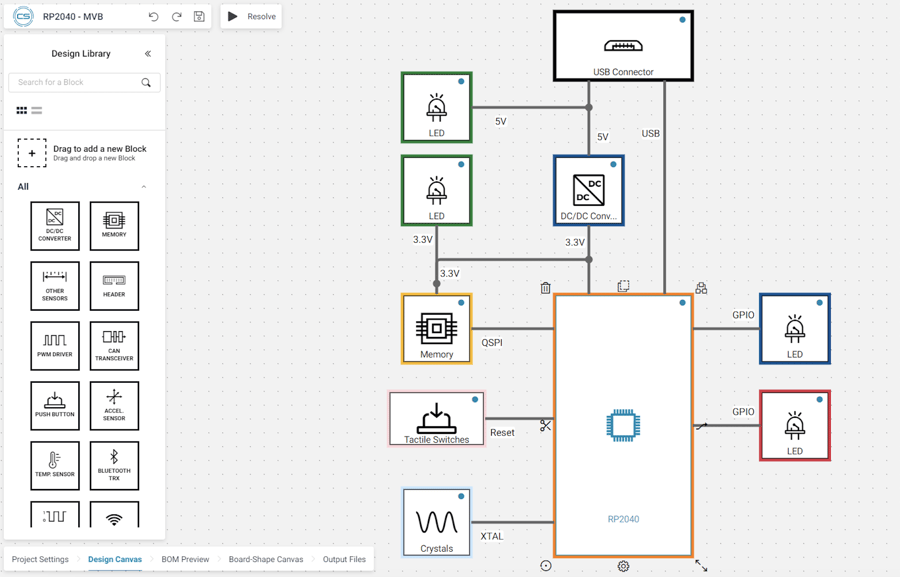Image resolution: width=900 pixels, height=577 pixels.
Task: Select the Push Button library block
Action: [55, 406]
